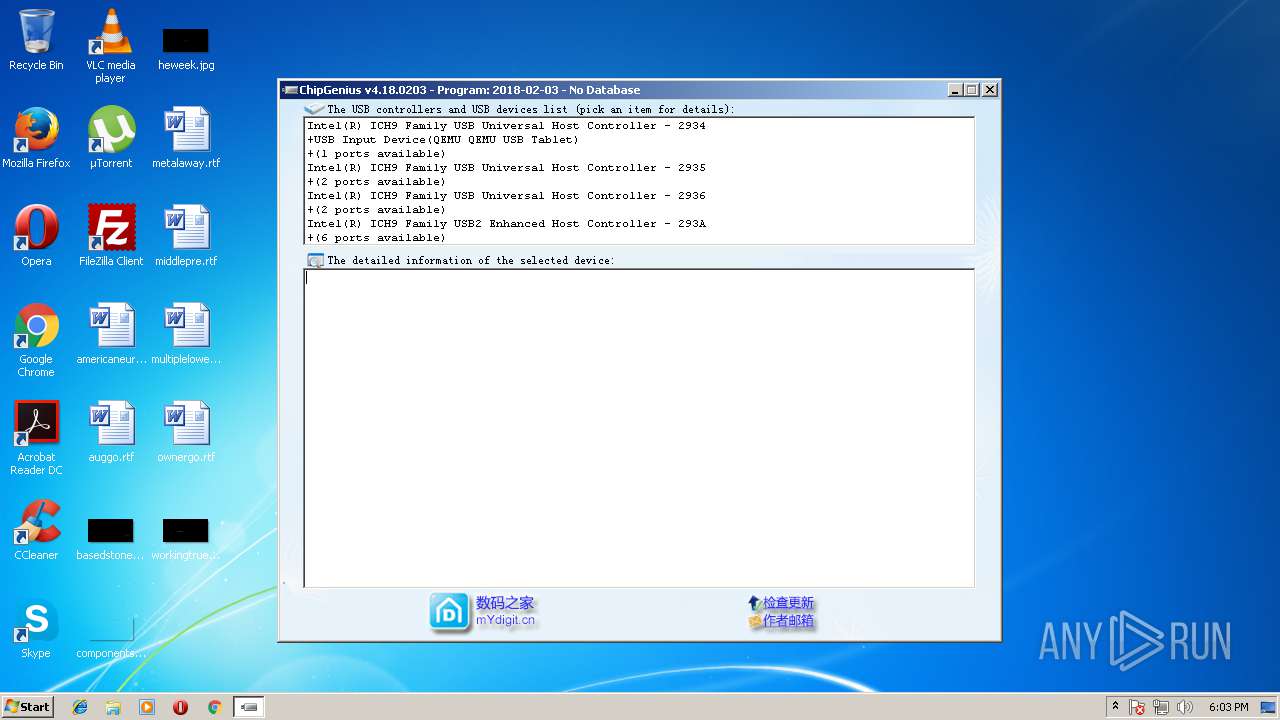This screenshot has width=1280, height=720.
Task: Select the (1 ports available) row
Action: (639, 154)
